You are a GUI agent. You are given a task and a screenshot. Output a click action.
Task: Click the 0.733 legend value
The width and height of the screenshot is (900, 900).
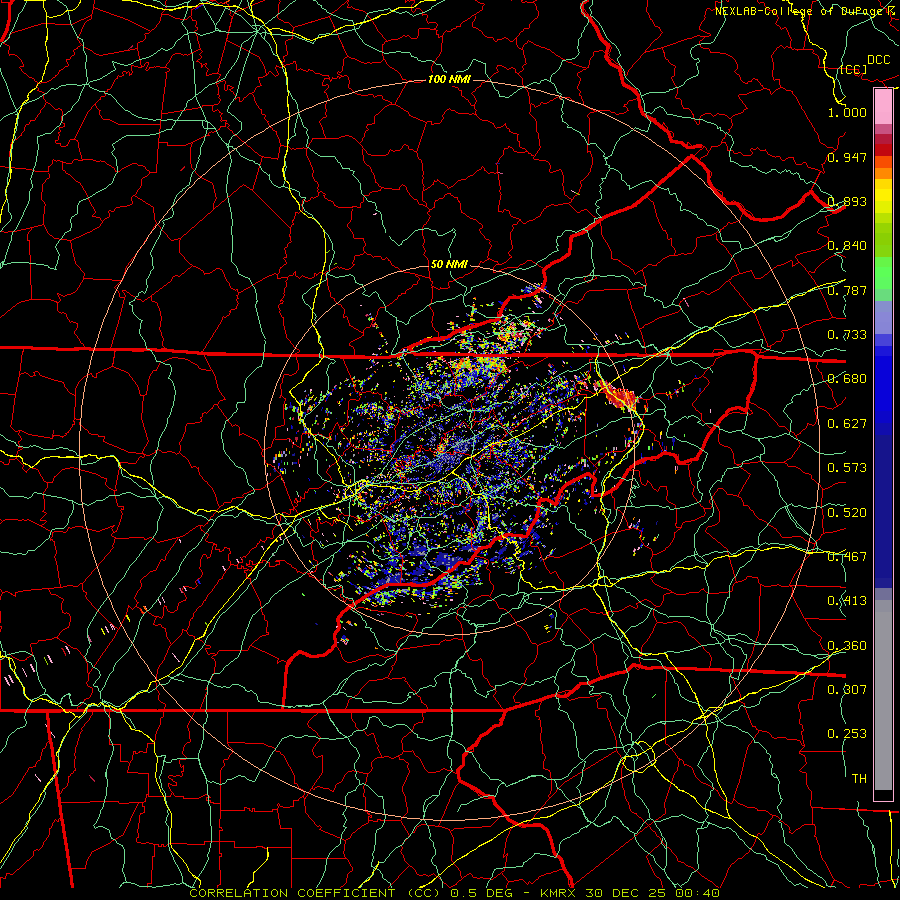coord(847,335)
